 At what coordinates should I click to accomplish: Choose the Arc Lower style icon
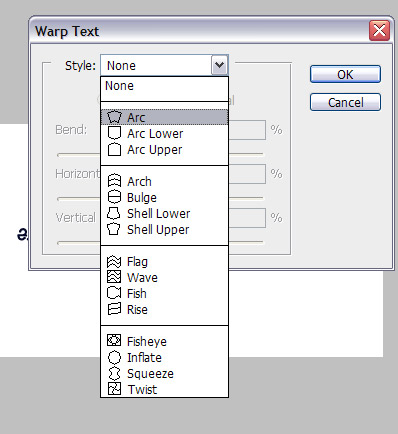(x=114, y=133)
